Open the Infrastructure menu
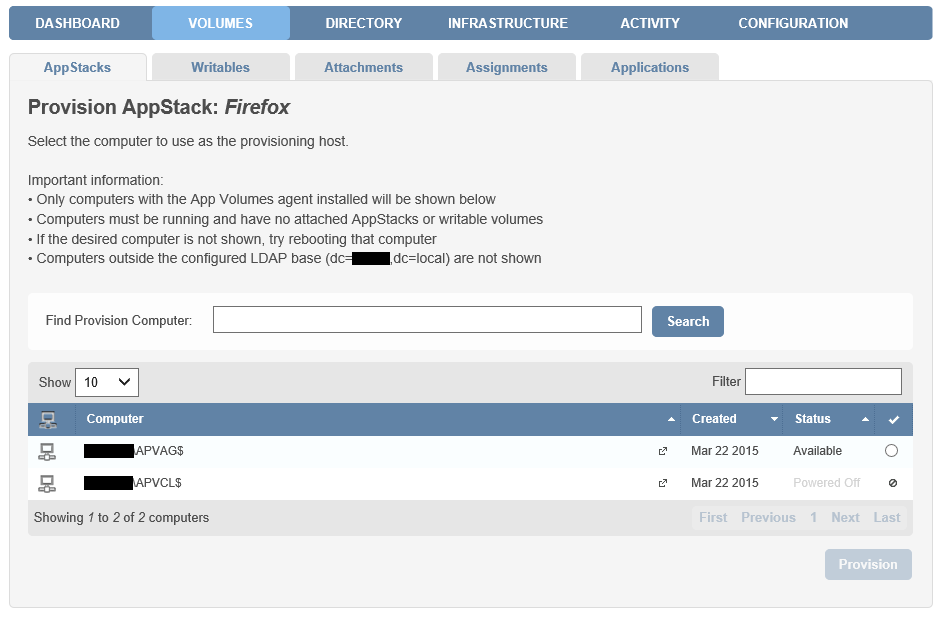 (508, 22)
